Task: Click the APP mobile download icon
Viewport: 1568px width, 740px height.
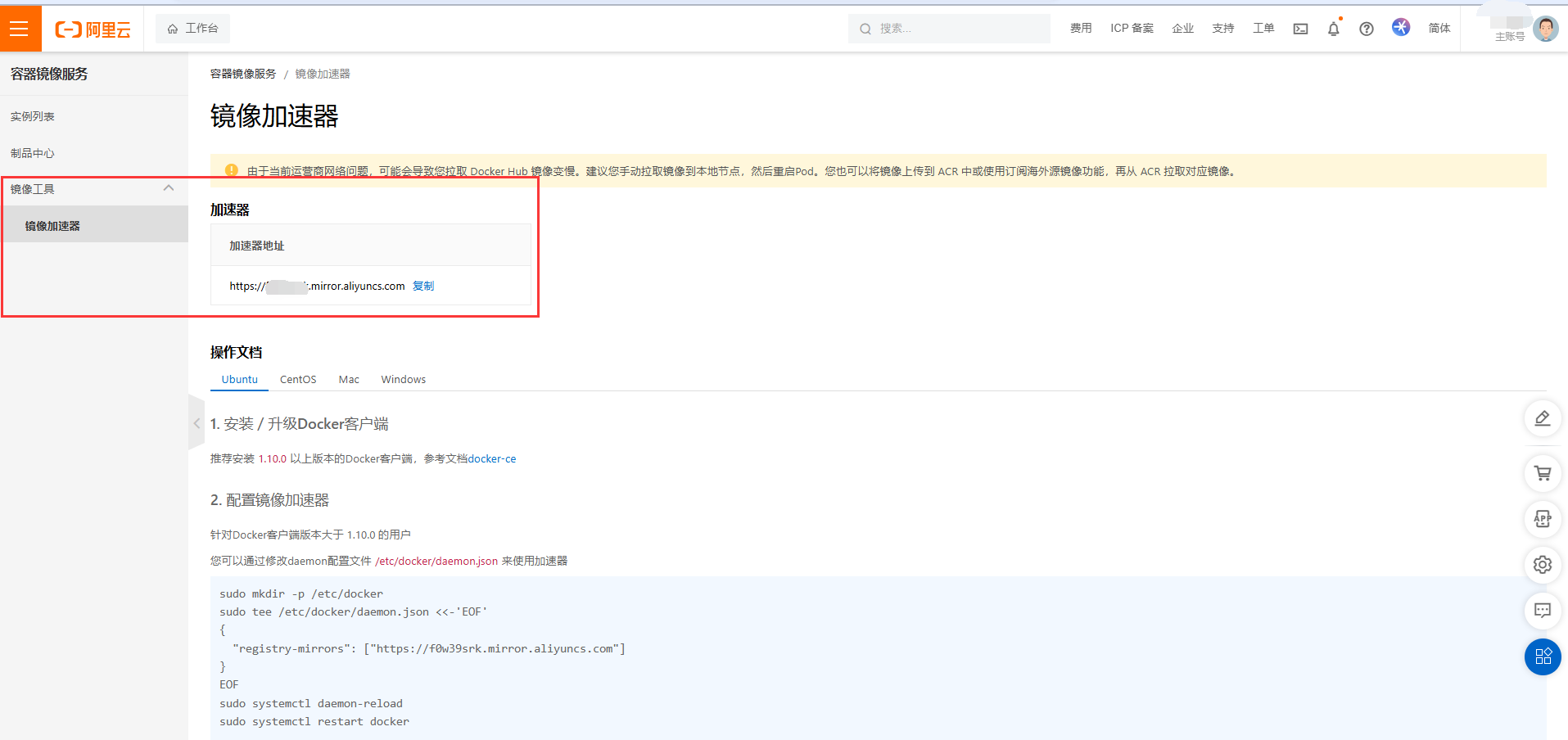Action: [x=1542, y=519]
